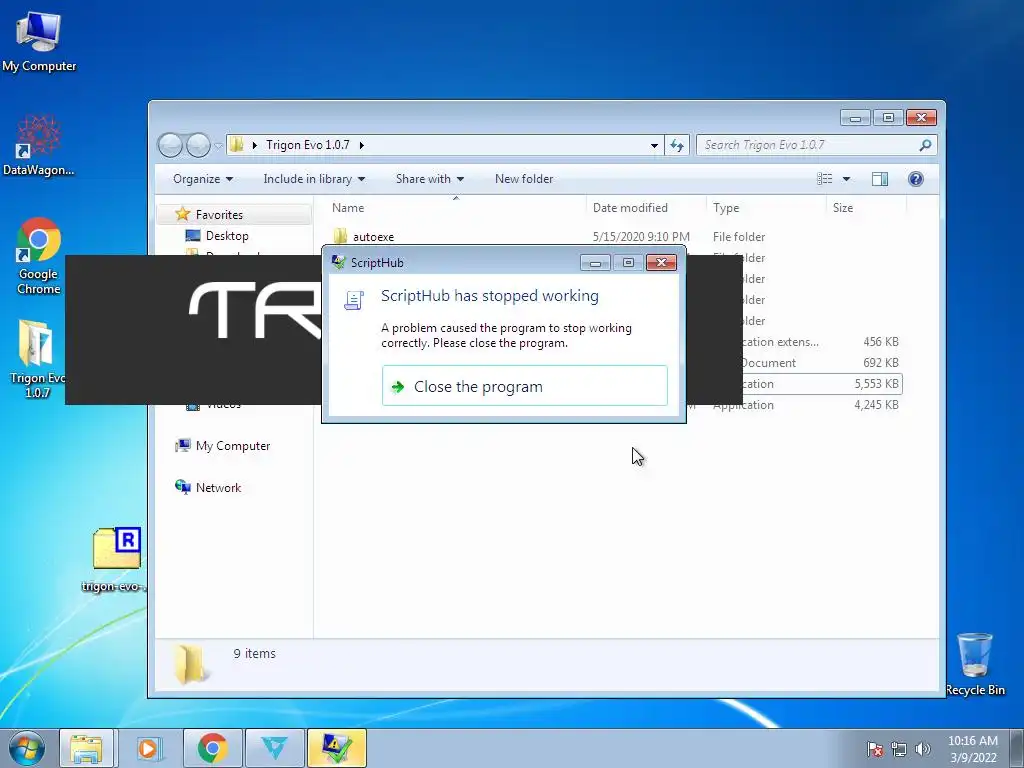Select the trigon-evo archive on desktop
Viewport: 1024px width, 768px height.
tap(116, 558)
